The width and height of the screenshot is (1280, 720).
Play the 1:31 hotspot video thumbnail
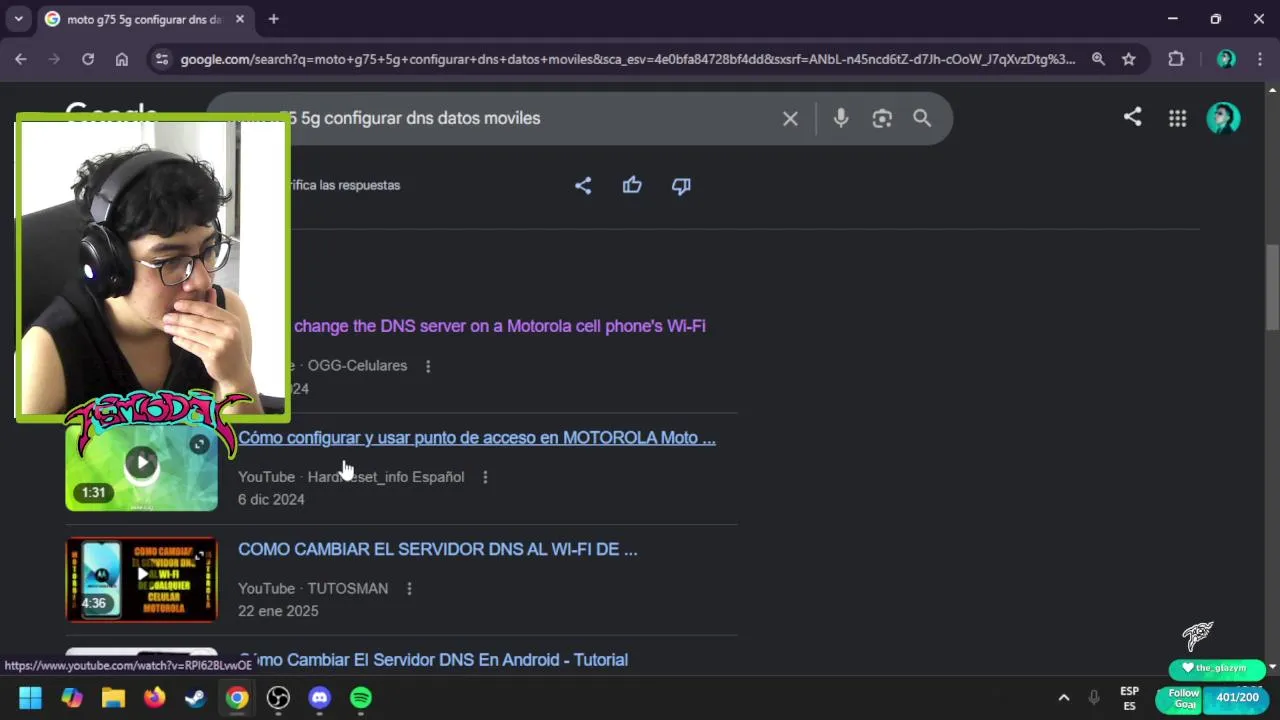point(141,463)
